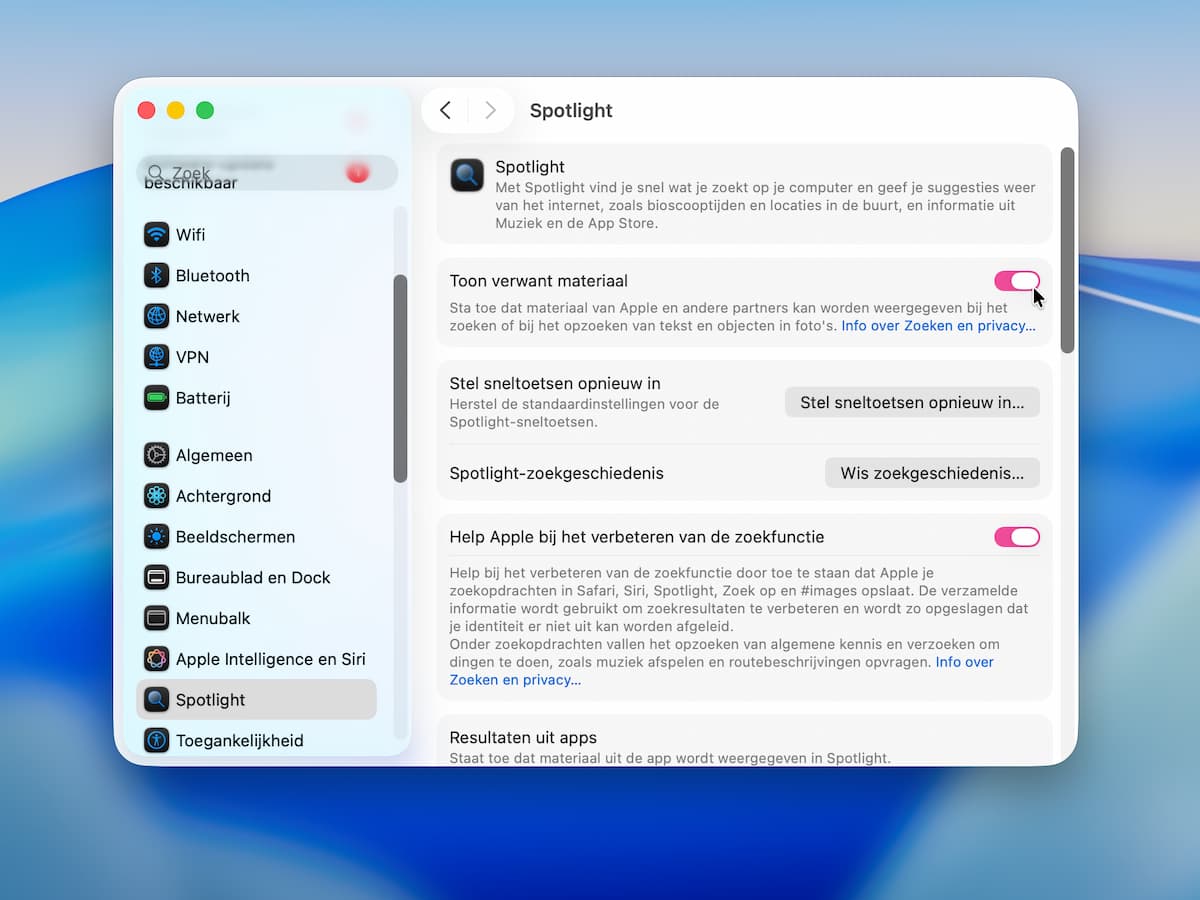The image size is (1200, 900).
Task: Select Algemeen in the sidebar
Action: pos(214,455)
